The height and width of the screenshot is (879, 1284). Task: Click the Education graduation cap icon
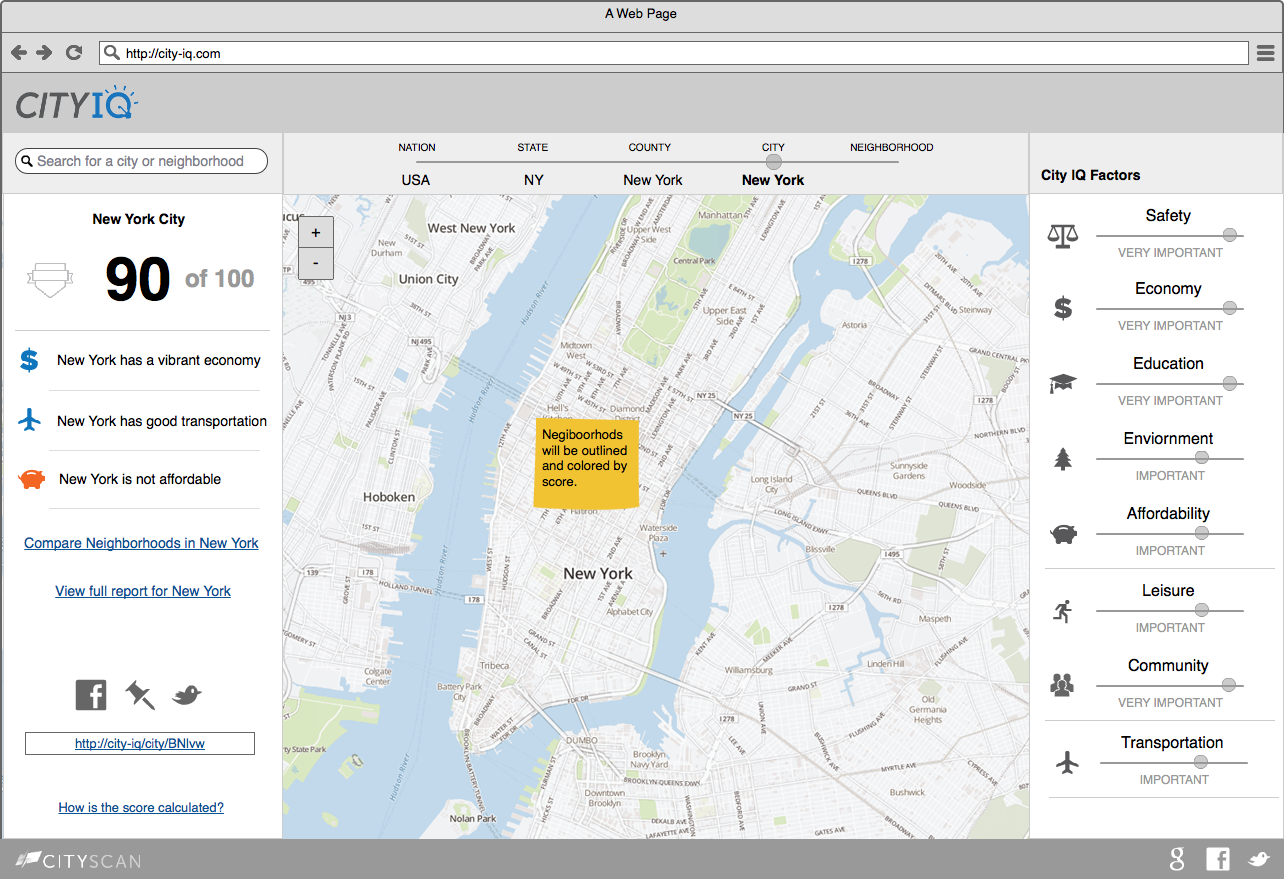[x=1063, y=384]
